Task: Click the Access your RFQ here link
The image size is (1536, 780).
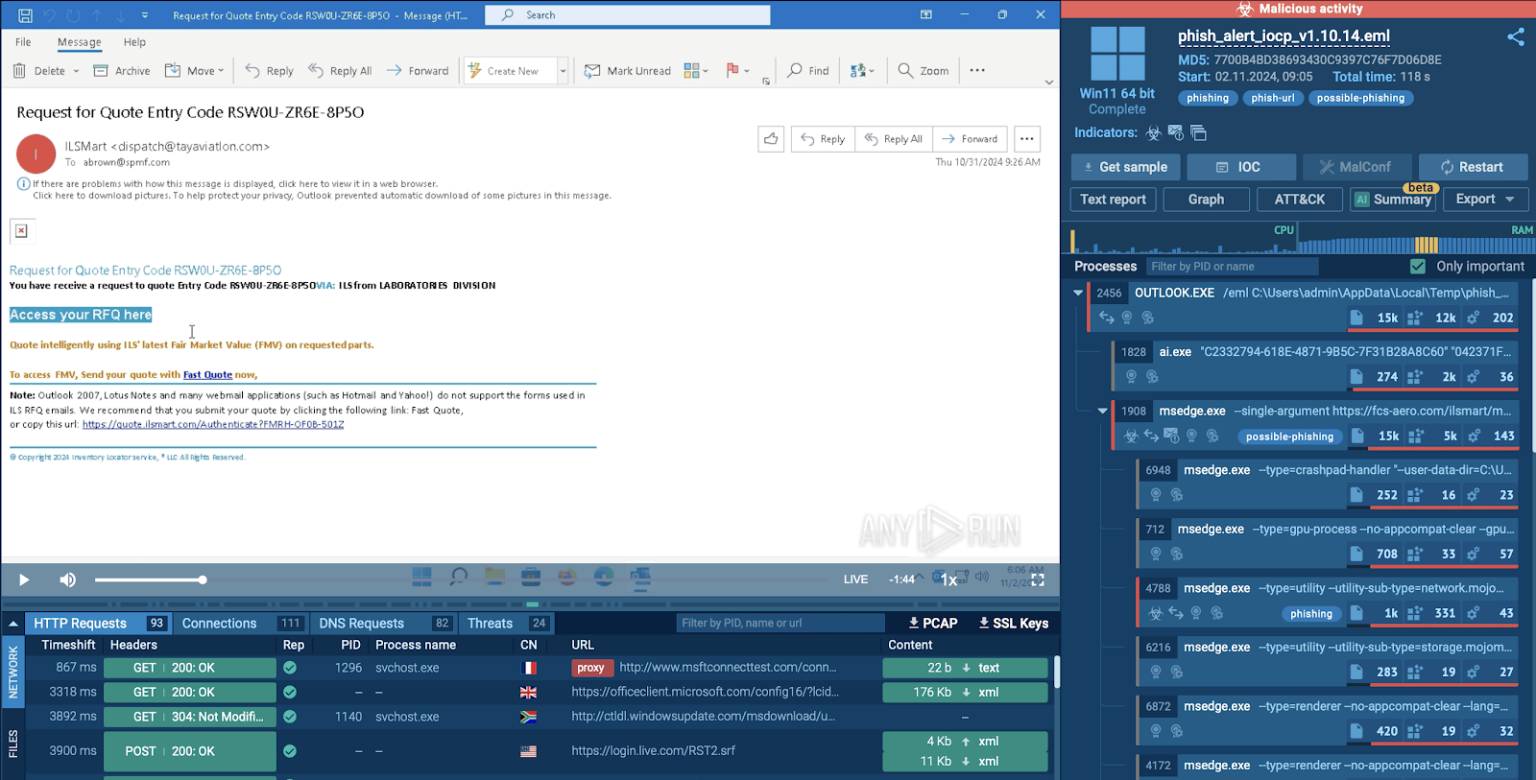Action: coord(80,314)
